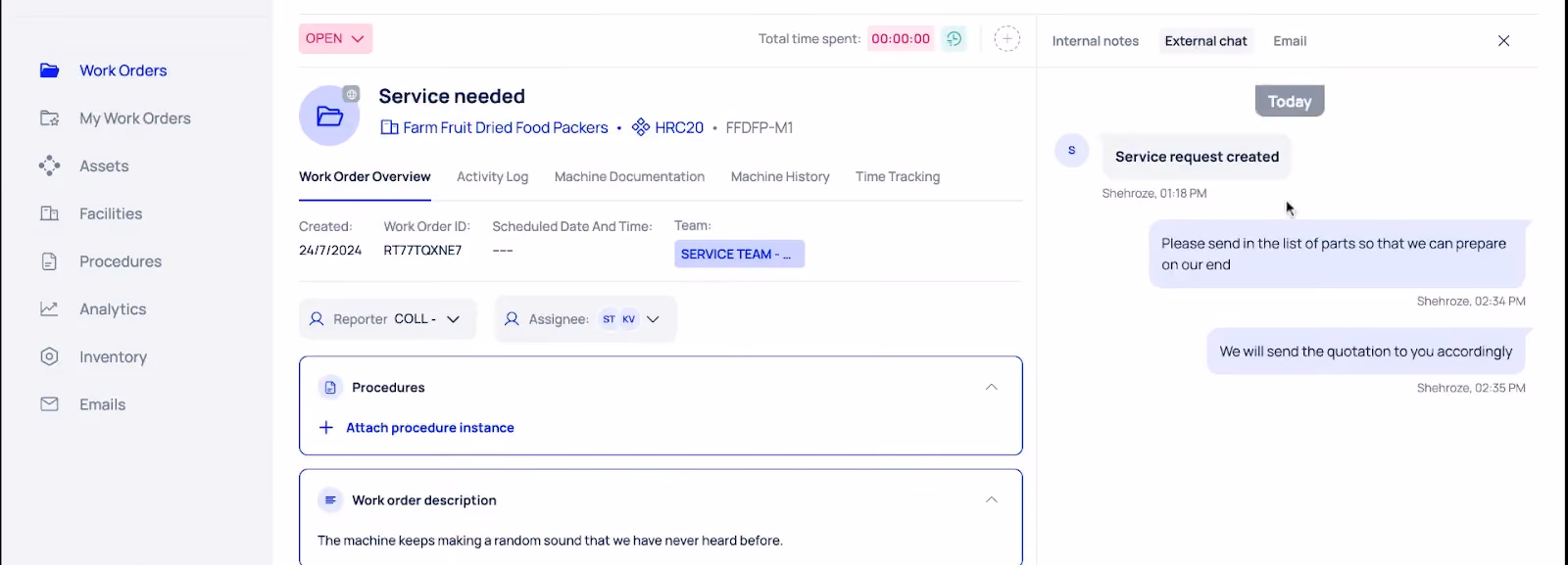Go to Facilities page label
The width and height of the screenshot is (1568, 565).
[111, 213]
